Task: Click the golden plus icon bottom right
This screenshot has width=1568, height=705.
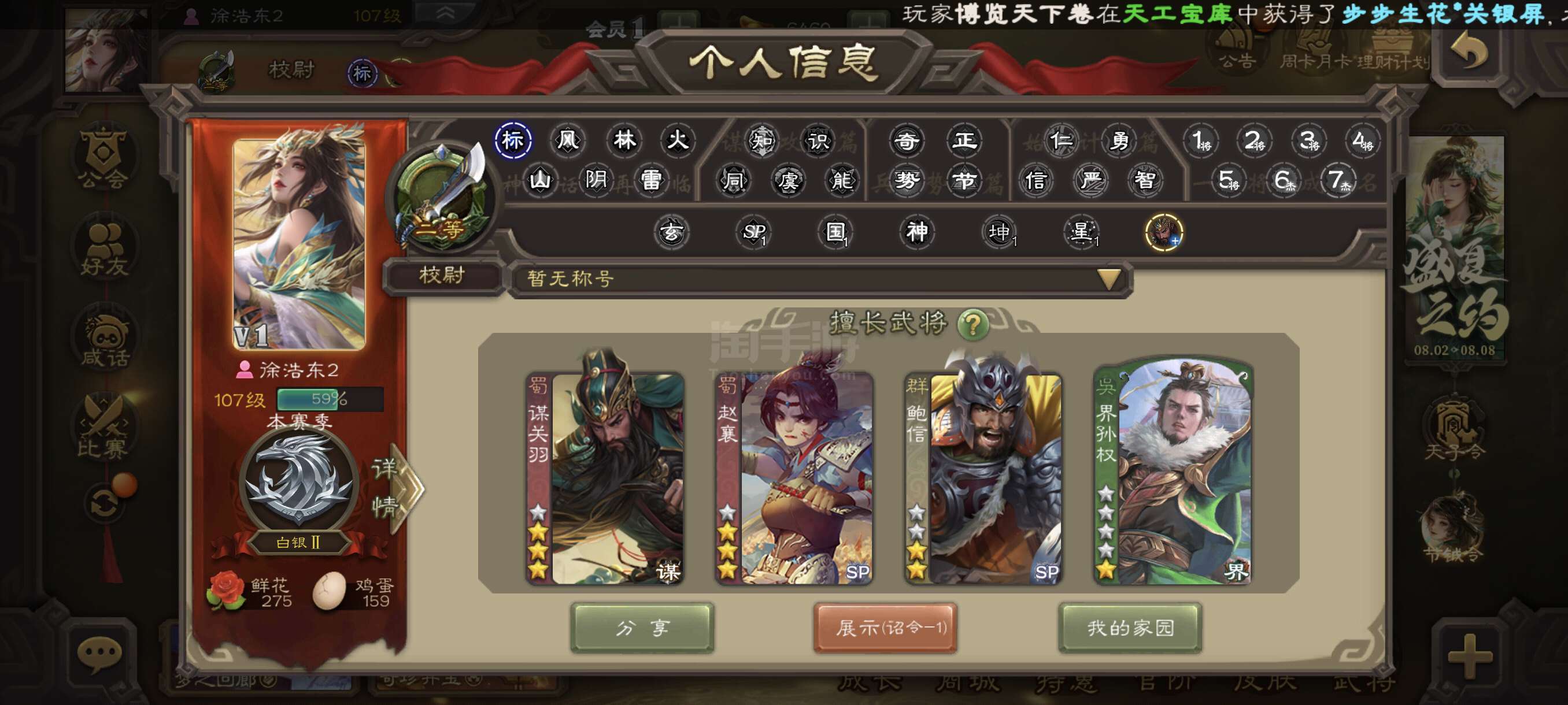Action: point(1469,656)
